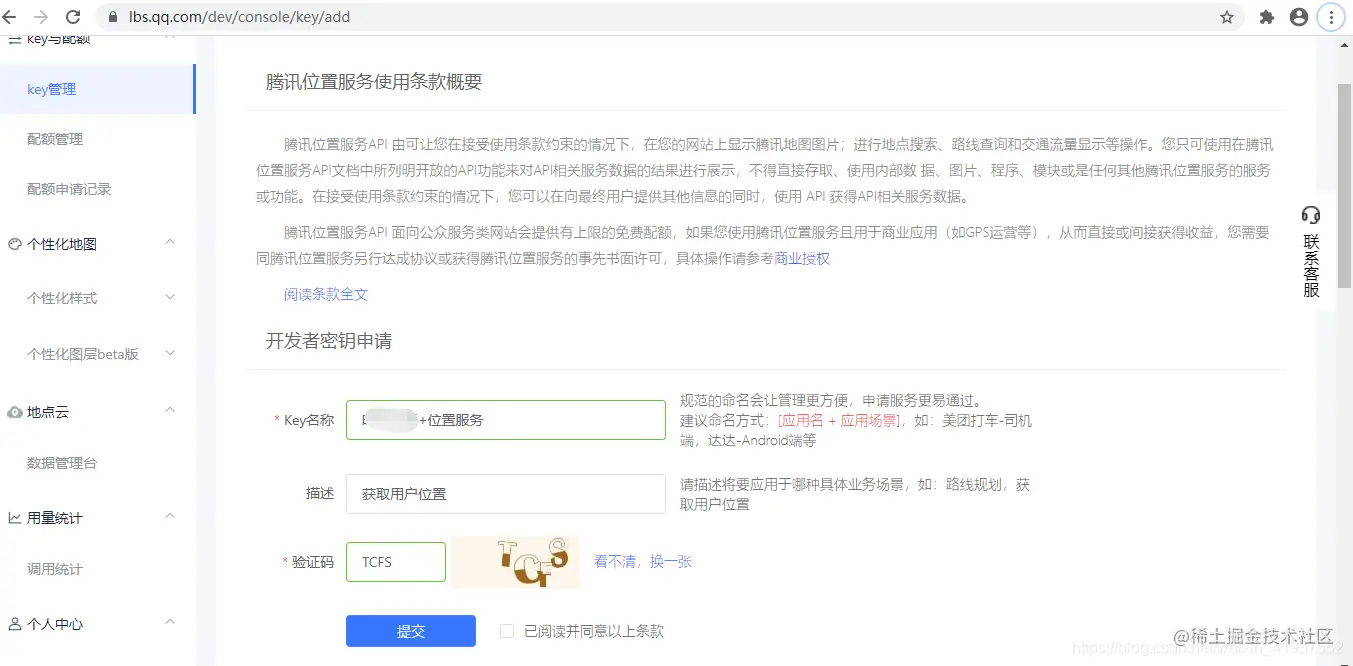1353x666 pixels.
Task: Click the 开发者密钥申请 heading
Action: [328, 341]
